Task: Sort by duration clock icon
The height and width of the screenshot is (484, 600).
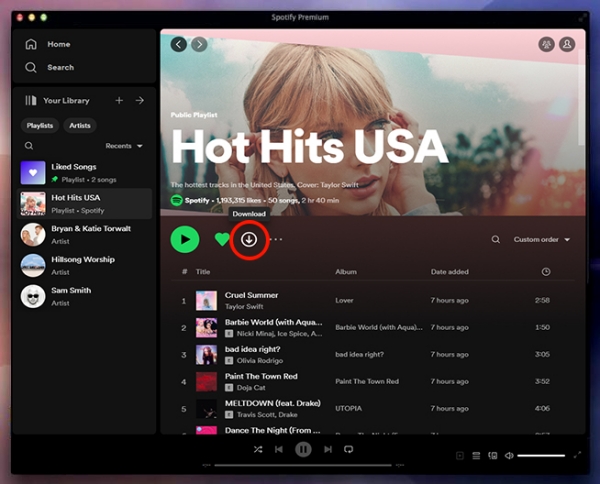Action: coord(546,272)
